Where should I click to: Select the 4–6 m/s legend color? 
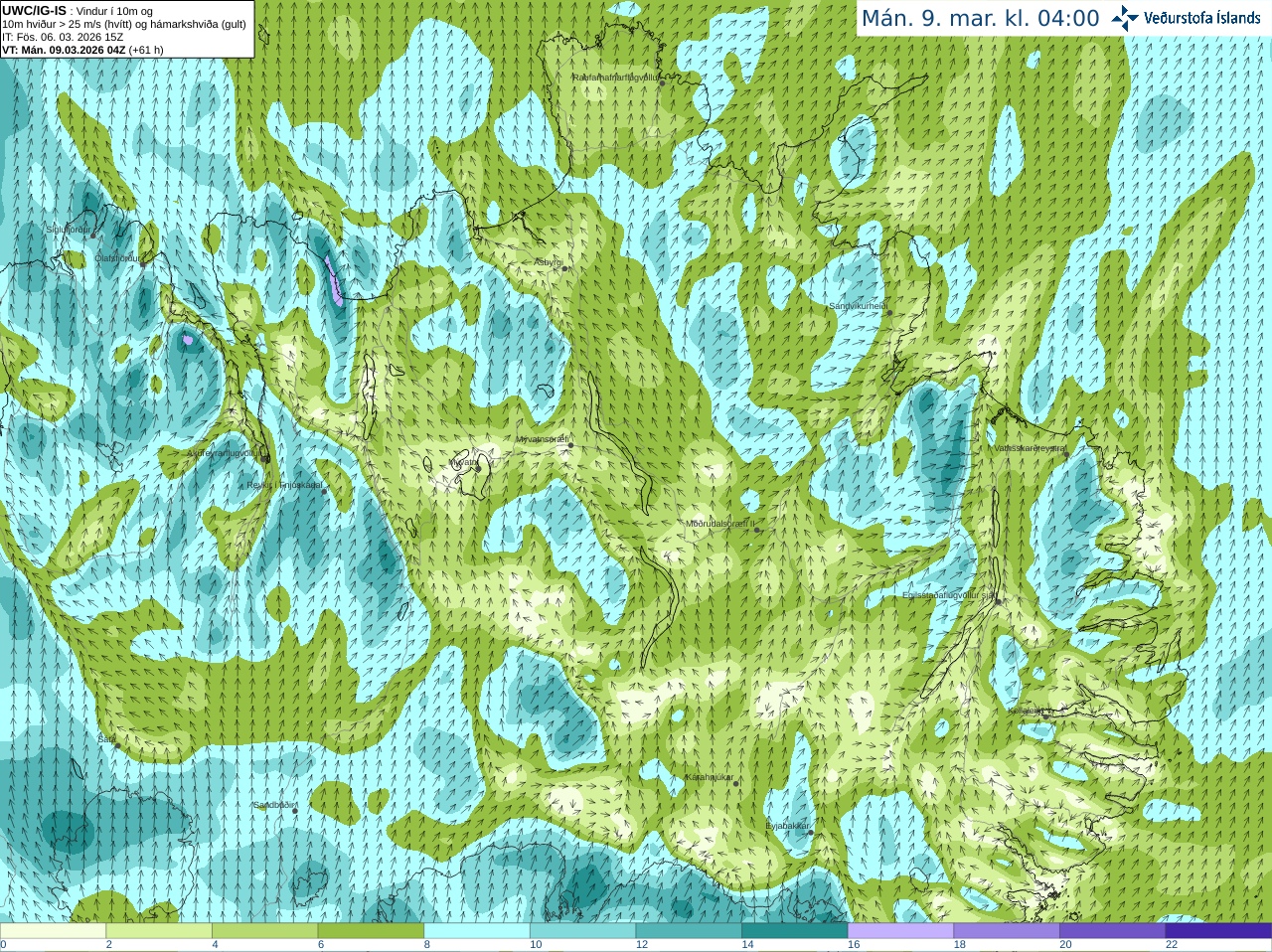pos(264,930)
